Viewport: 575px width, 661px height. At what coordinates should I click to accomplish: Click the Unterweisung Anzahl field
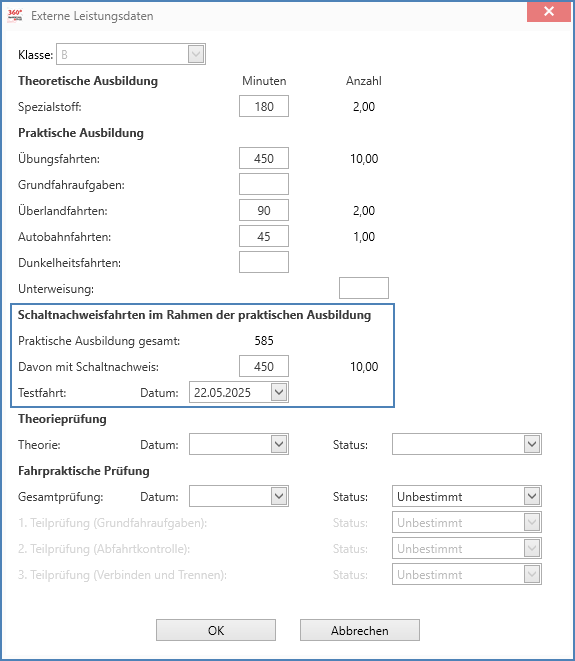click(x=364, y=288)
